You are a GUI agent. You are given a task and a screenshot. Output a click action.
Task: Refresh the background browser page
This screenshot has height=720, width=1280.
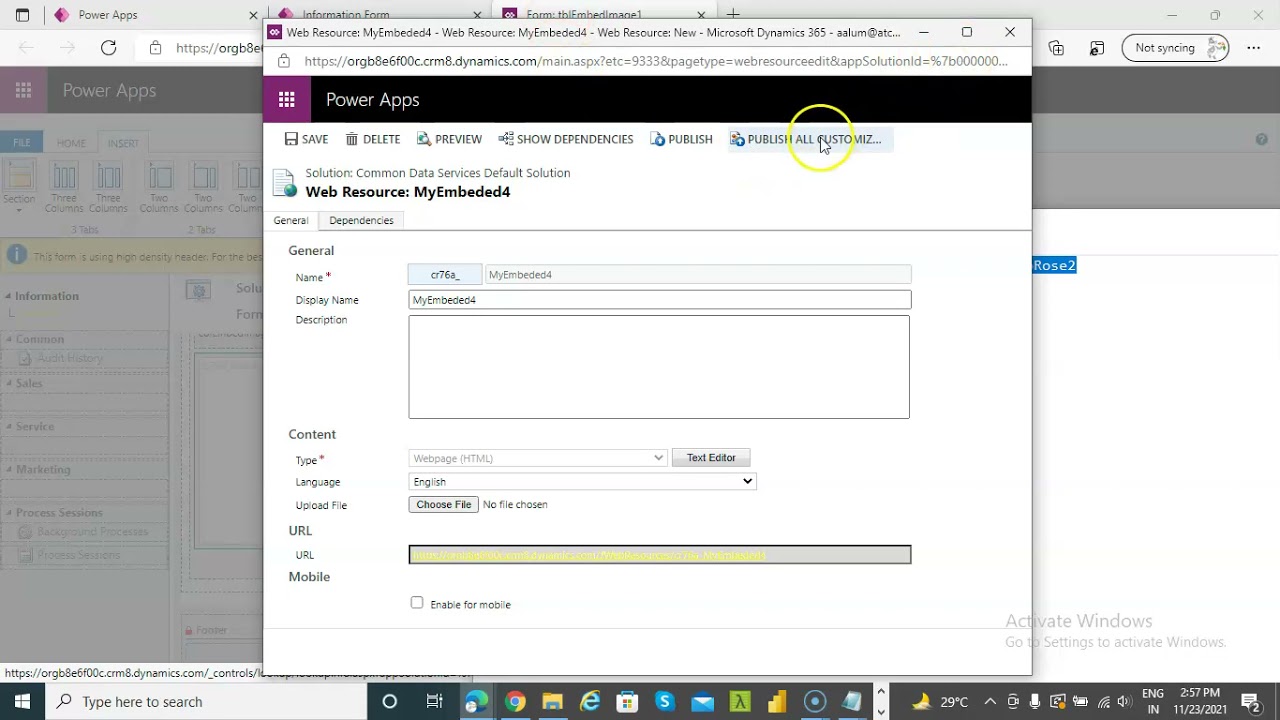click(x=108, y=48)
